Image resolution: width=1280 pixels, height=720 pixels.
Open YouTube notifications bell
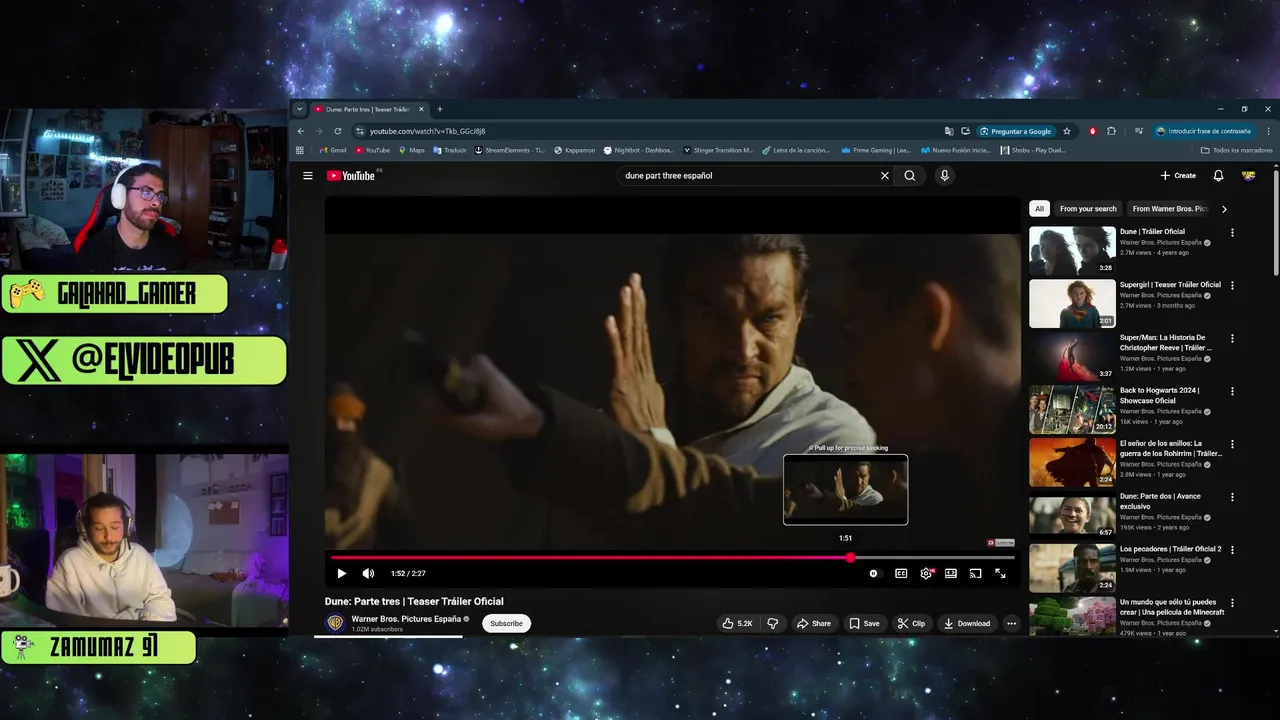click(x=1218, y=176)
